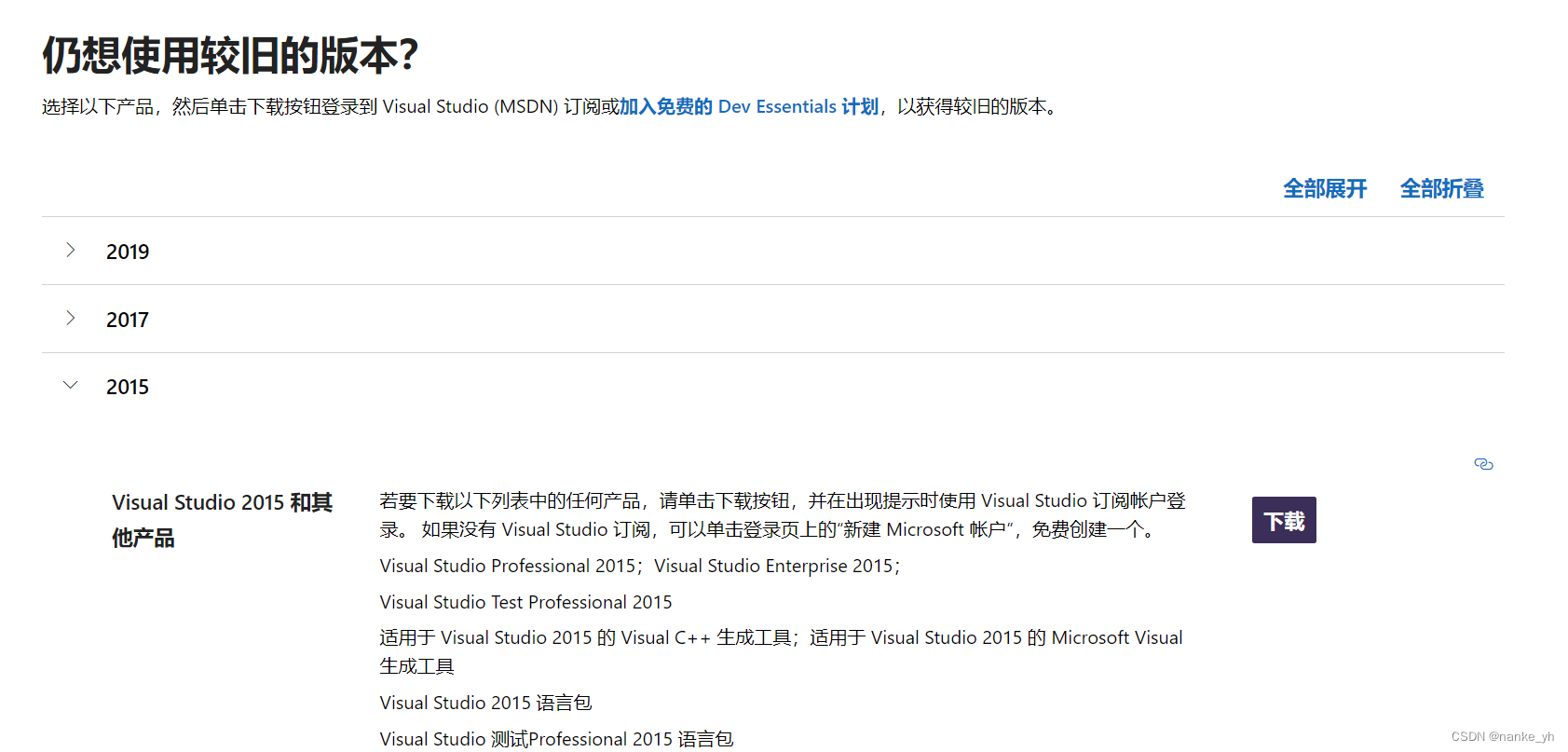Click Visual Studio Enterprise 2015 text

click(x=773, y=566)
